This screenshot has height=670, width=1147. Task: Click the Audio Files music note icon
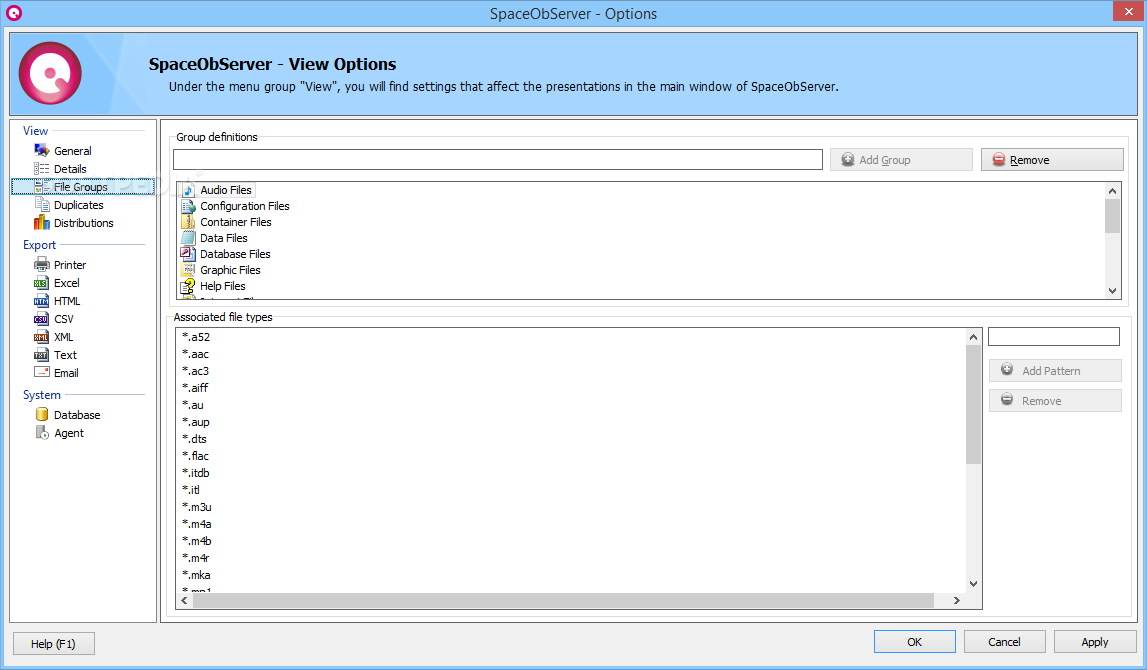click(189, 189)
